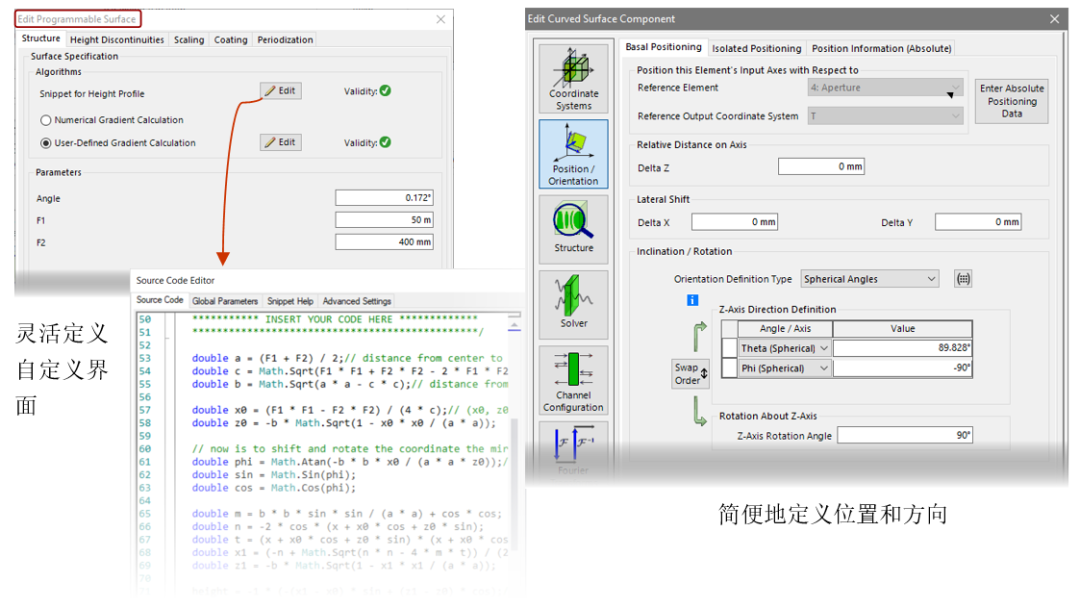Click the Delta Y input field
The image size is (1080, 608).
pos(978,222)
